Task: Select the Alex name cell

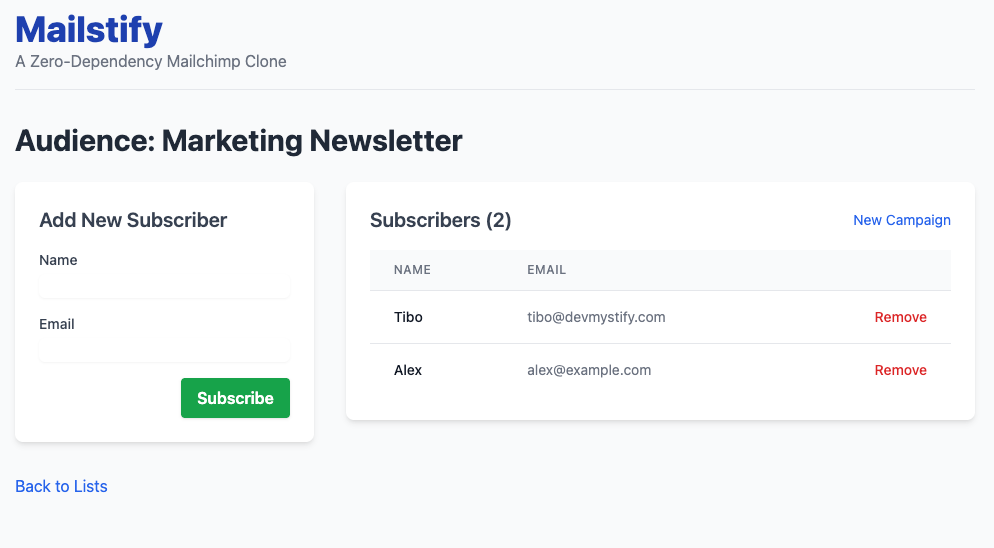Action: pyautogui.click(x=408, y=370)
